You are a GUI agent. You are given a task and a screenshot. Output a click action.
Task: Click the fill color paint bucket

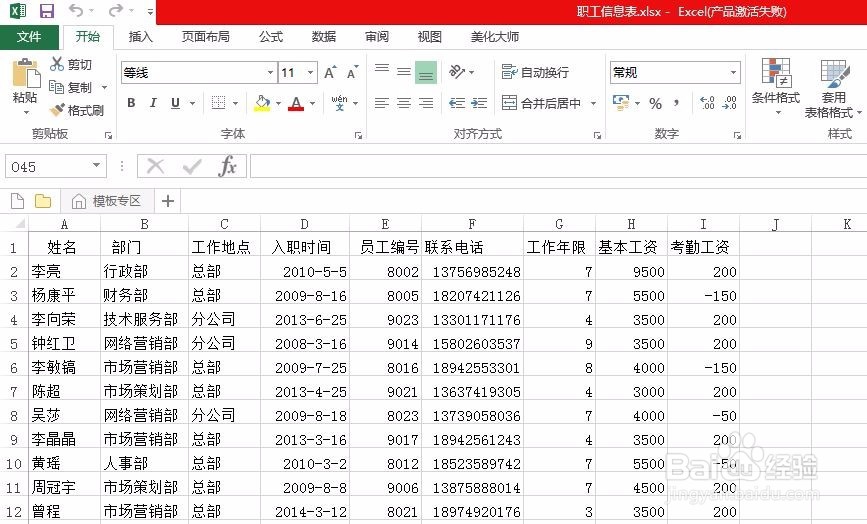(262, 103)
